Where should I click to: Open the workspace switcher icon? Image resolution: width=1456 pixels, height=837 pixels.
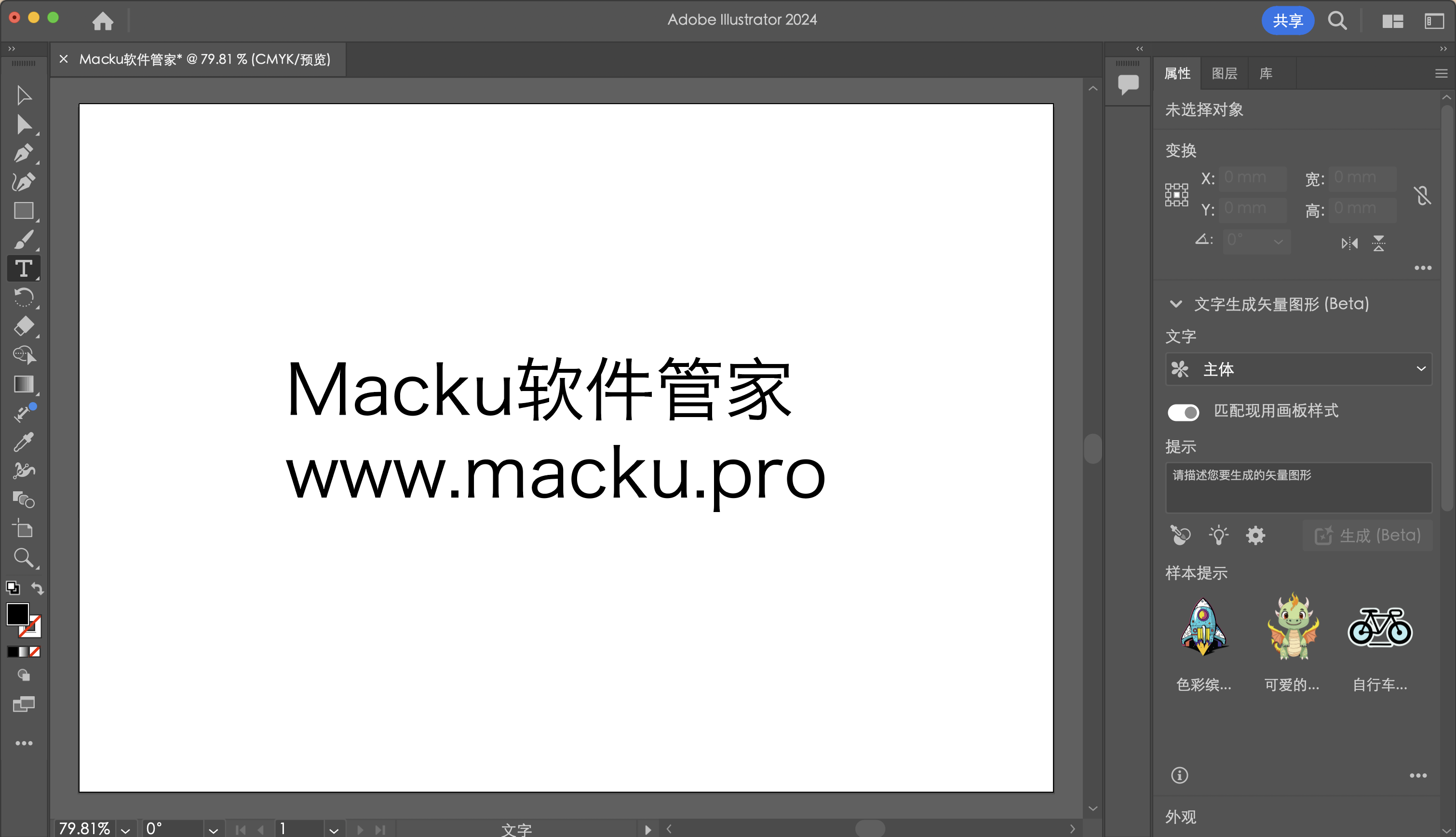1434,21
